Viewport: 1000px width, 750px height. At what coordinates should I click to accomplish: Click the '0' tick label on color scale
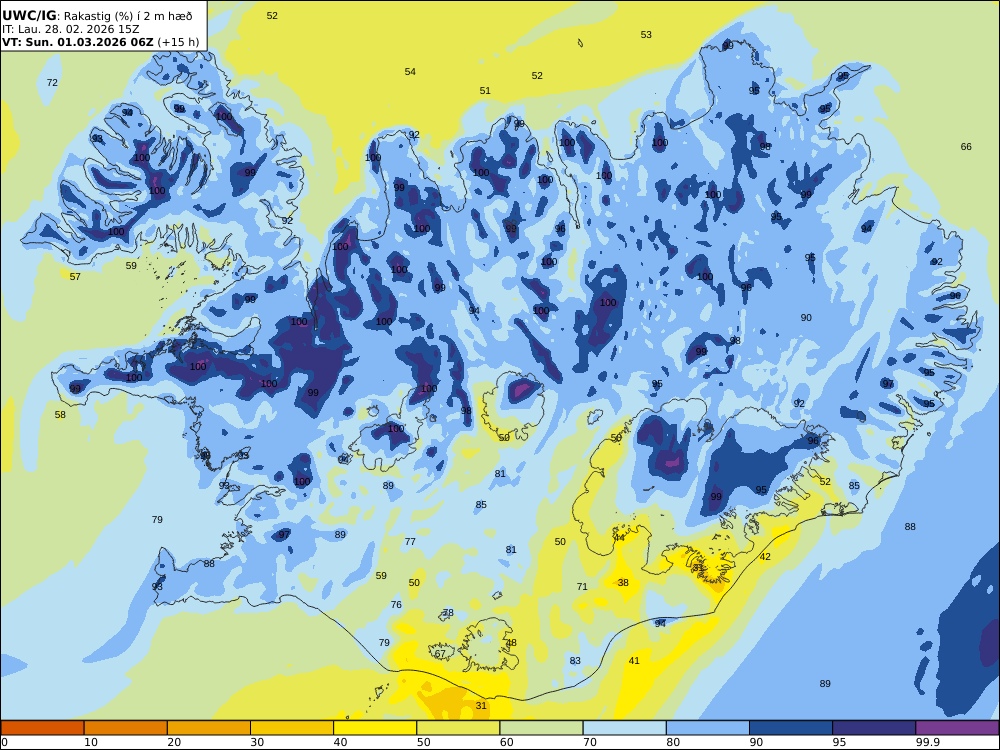click(x=4, y=742)
